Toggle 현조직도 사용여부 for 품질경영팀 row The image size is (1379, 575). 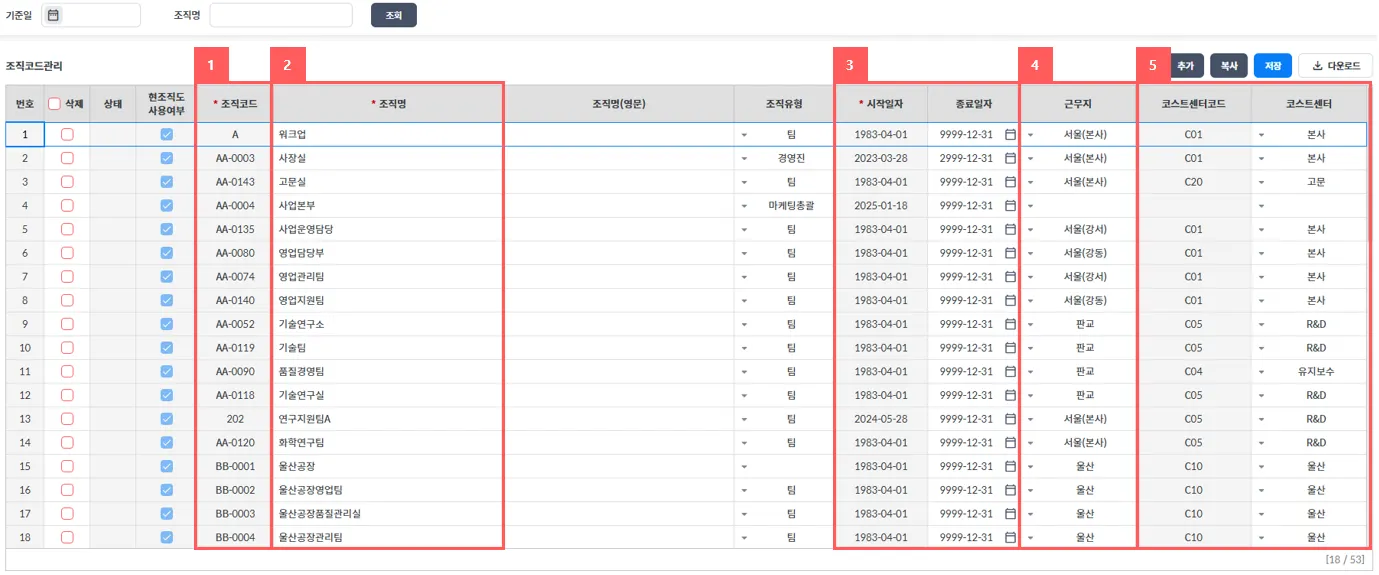pyautogui.click(x=167, y=371)
